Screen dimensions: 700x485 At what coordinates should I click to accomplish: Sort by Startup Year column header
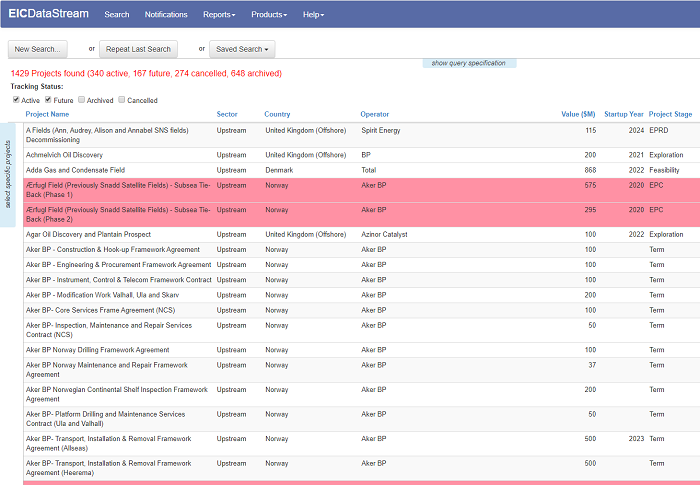[624, 114]
